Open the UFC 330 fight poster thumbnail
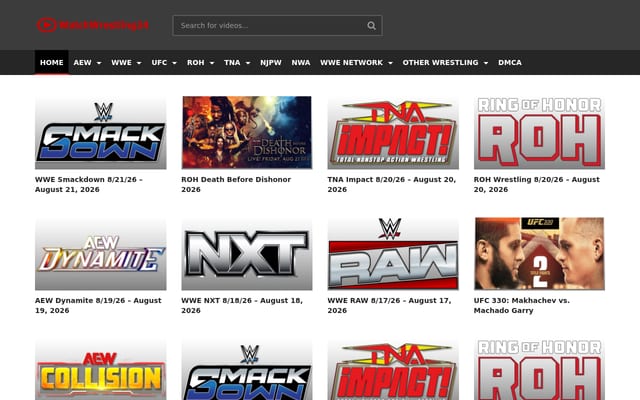Viewport: 640px width, 400px height. pos(539,253)
